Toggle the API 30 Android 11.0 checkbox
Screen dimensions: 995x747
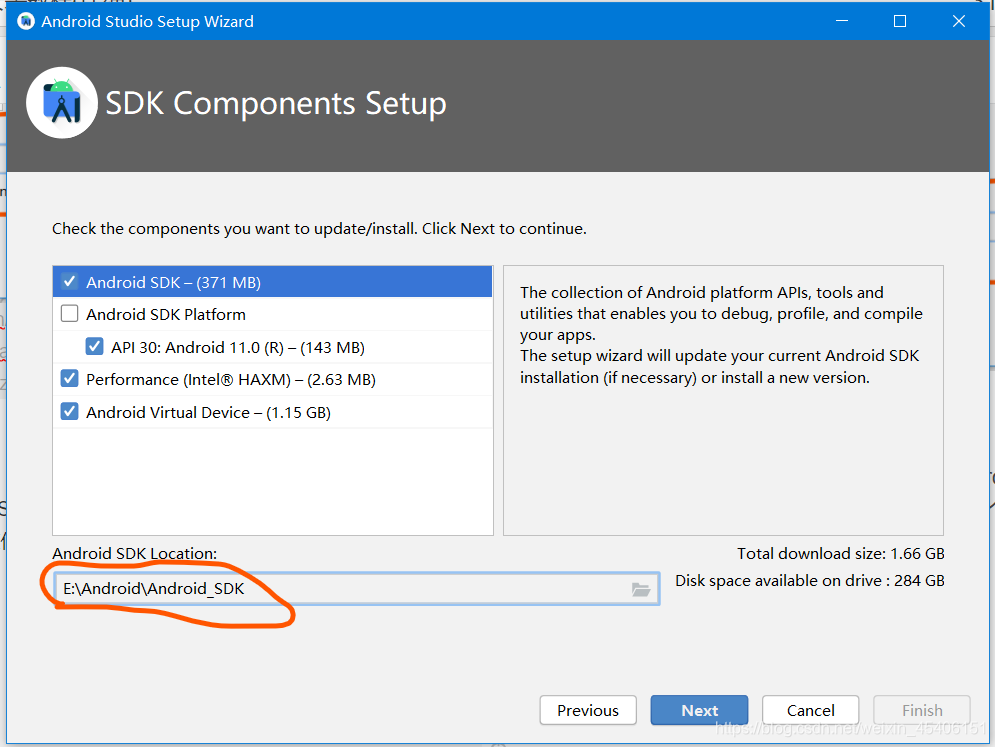(x=95, y=347)
